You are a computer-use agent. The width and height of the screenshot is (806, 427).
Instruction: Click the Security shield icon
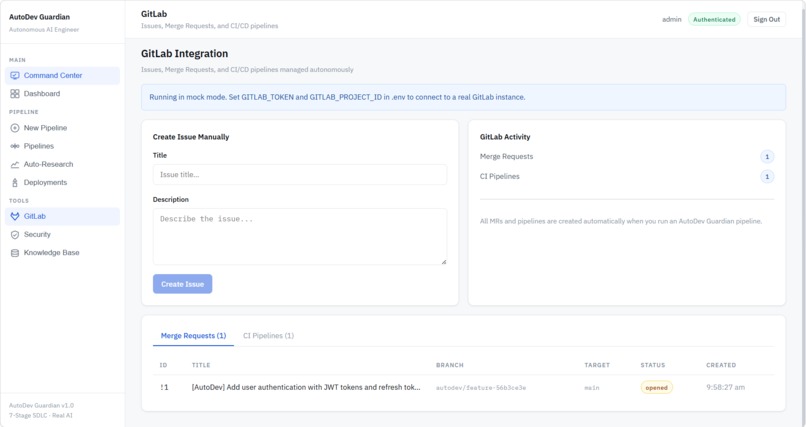pyautogui.click(x=15, y=234)
